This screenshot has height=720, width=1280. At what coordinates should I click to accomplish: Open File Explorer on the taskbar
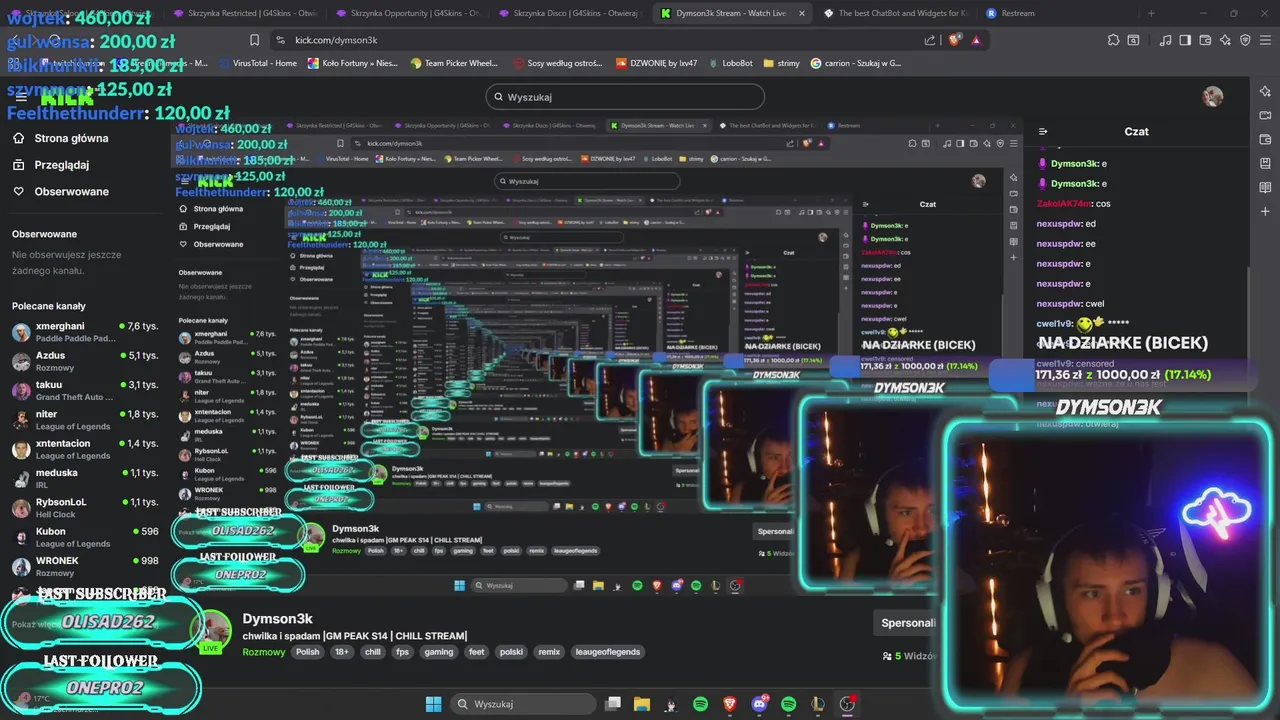click(x=642, y=704)
